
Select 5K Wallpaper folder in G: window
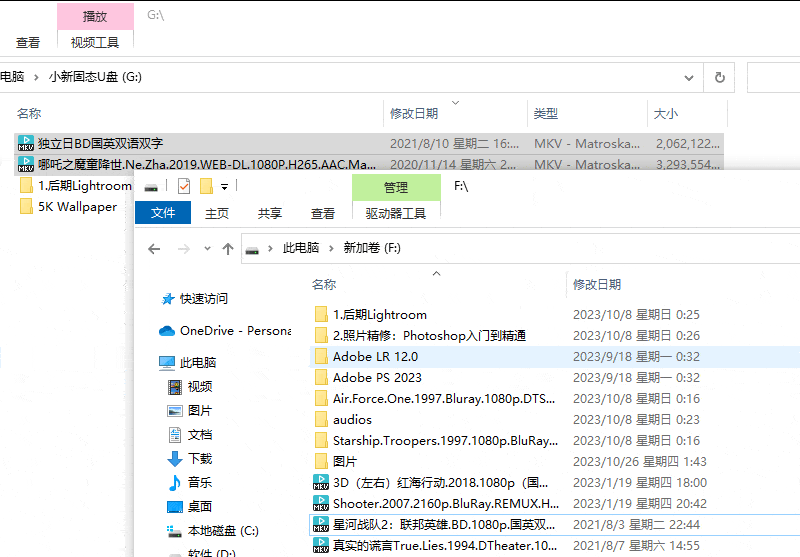(x=69, y=207)
